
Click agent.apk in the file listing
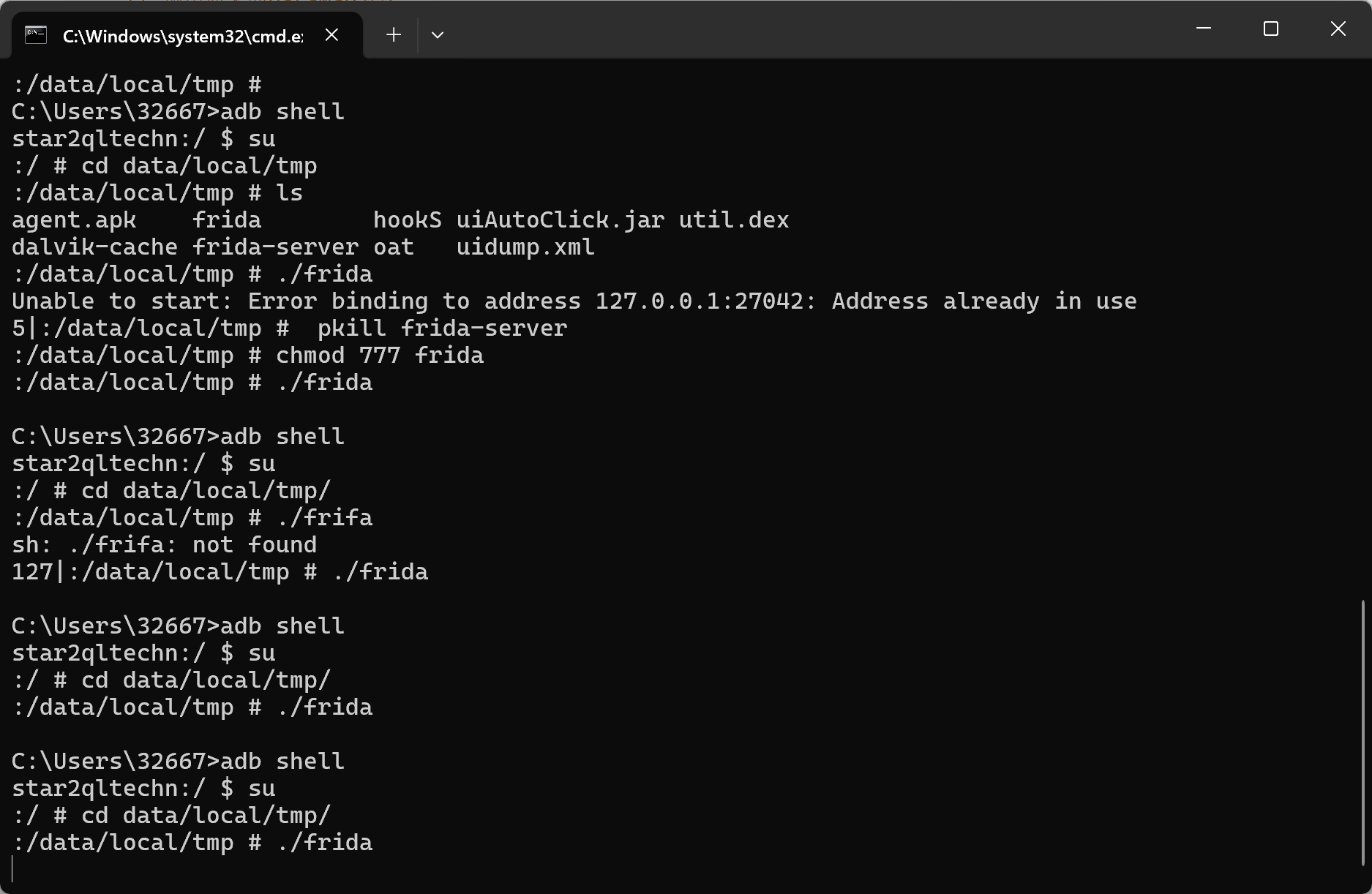(74, 220)
